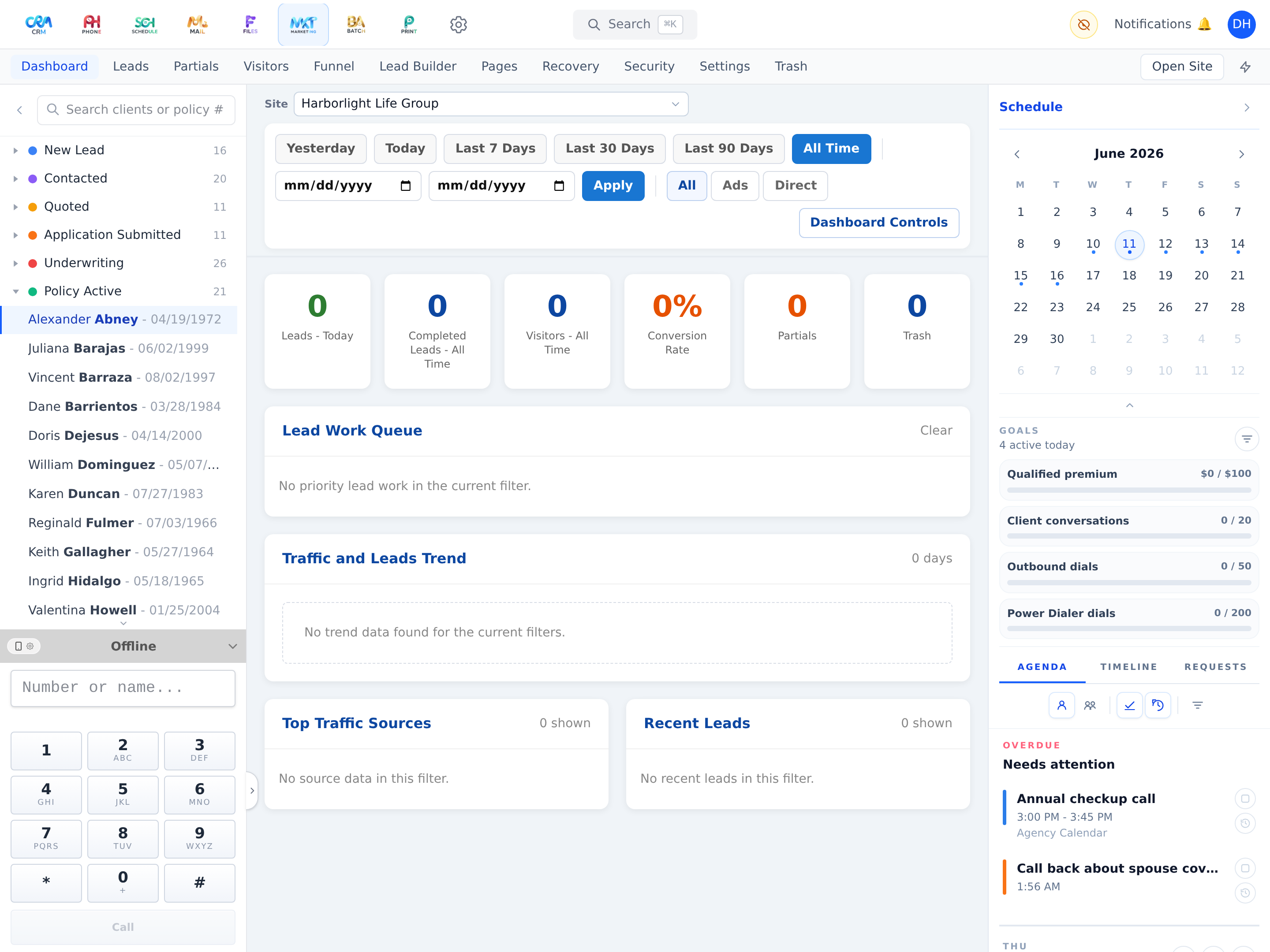The width and height of the screenshot is (1270, 952).
Task: Open the Lead Builder tab
Action: 418,67
